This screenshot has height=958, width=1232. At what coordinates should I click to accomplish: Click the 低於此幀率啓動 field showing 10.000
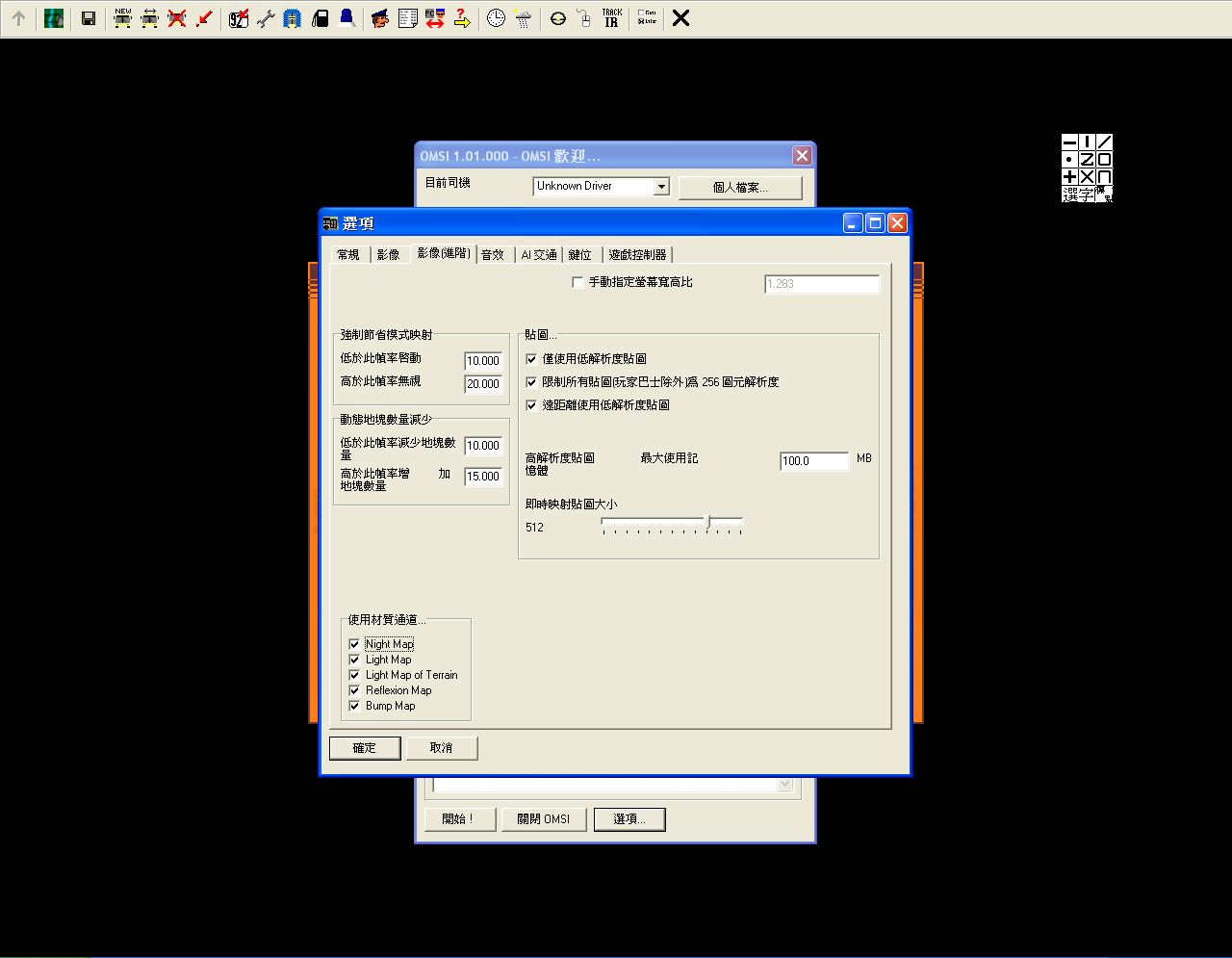[x=483, y=361]
